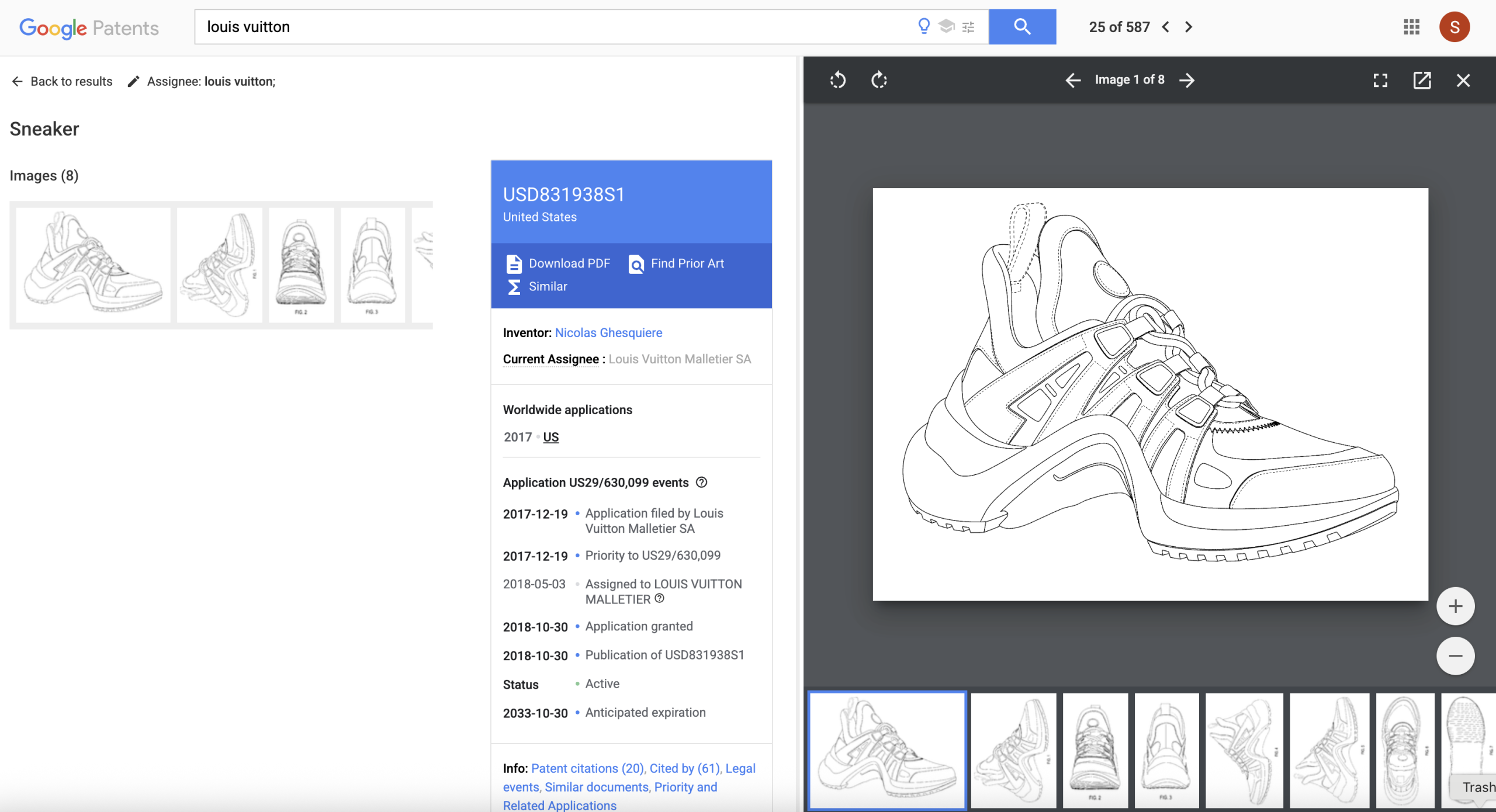Open Cited by (61) link

685,768
